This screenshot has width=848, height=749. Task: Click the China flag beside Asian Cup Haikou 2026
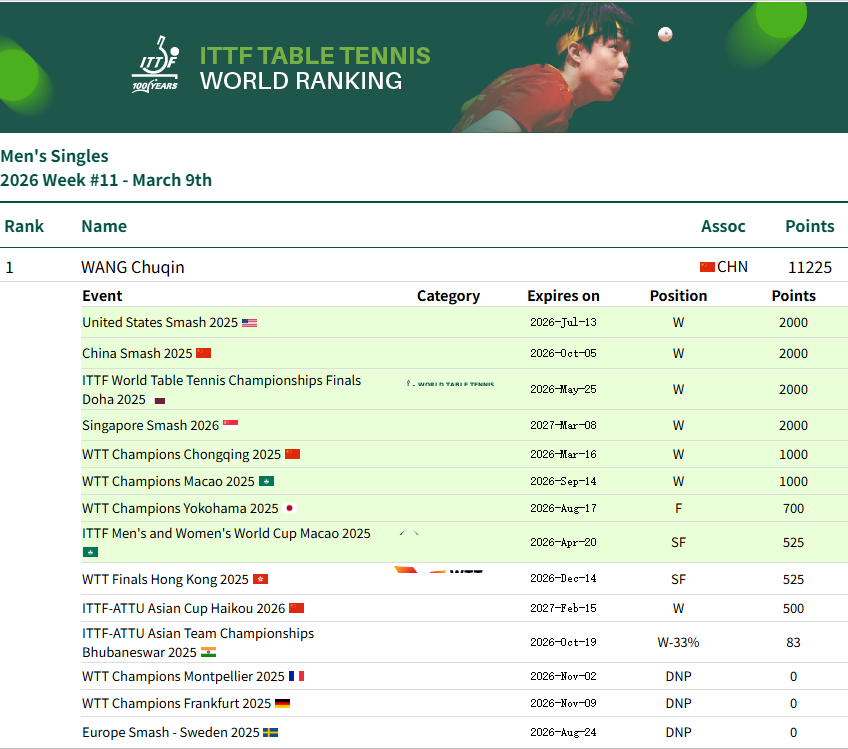[296, 608]
